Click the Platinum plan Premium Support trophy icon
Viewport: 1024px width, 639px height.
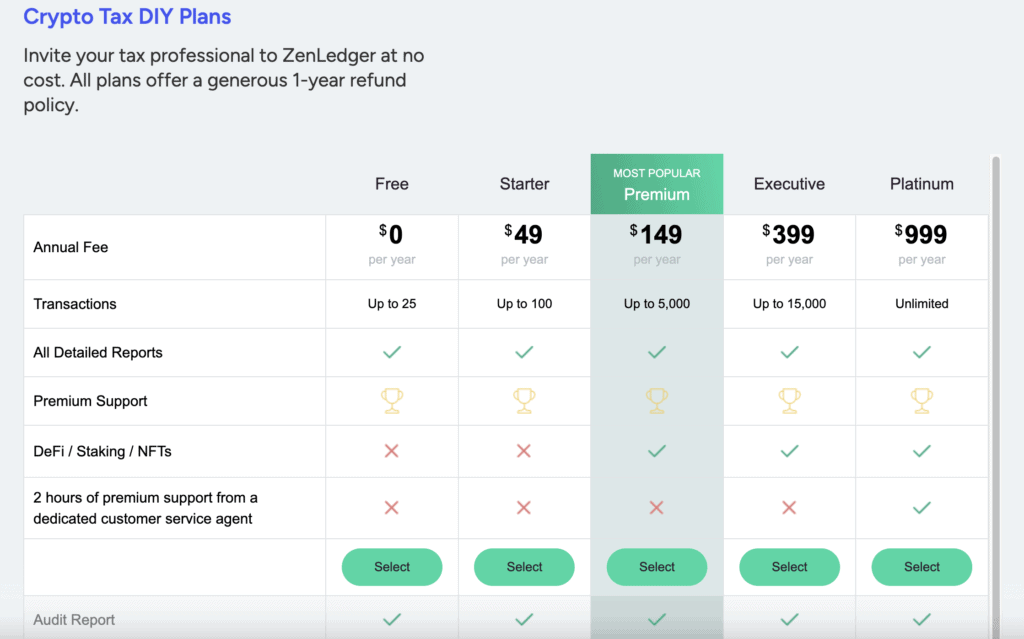pos(921,401)
